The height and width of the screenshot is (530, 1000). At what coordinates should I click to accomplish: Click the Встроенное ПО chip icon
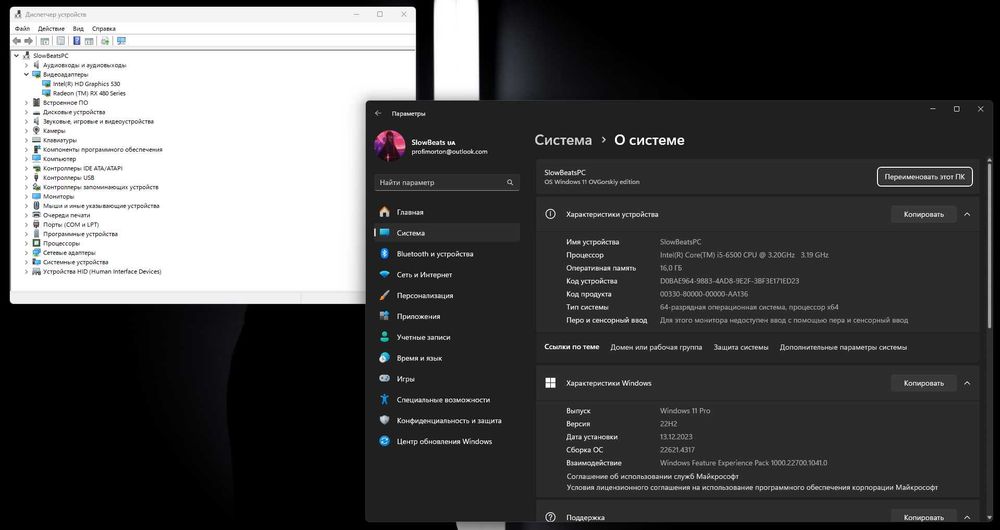(36, 103)
